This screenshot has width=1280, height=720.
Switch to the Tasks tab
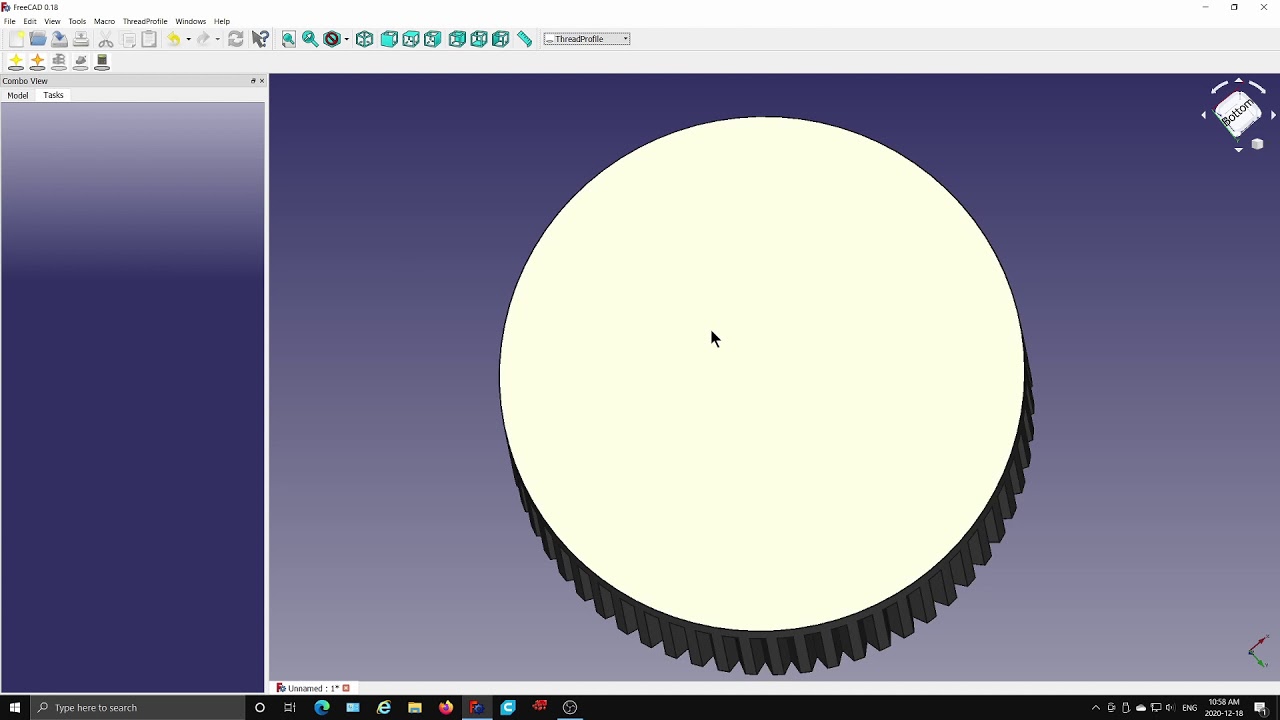point(53,95)
